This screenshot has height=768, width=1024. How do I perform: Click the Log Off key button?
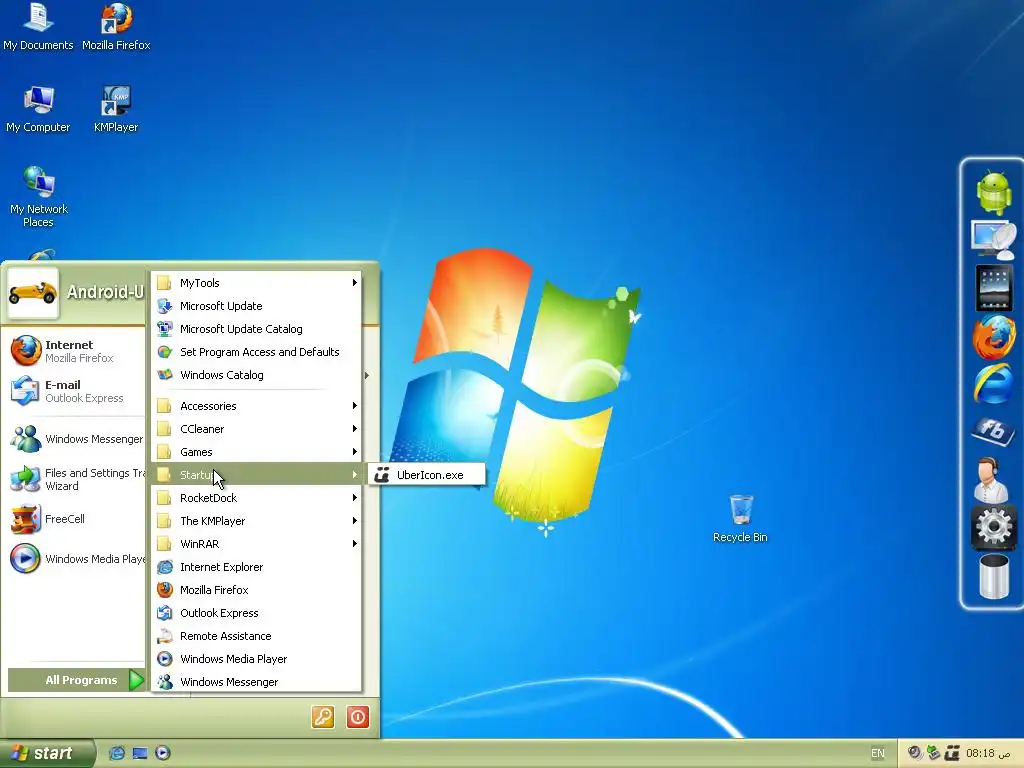tap(323, 717)
